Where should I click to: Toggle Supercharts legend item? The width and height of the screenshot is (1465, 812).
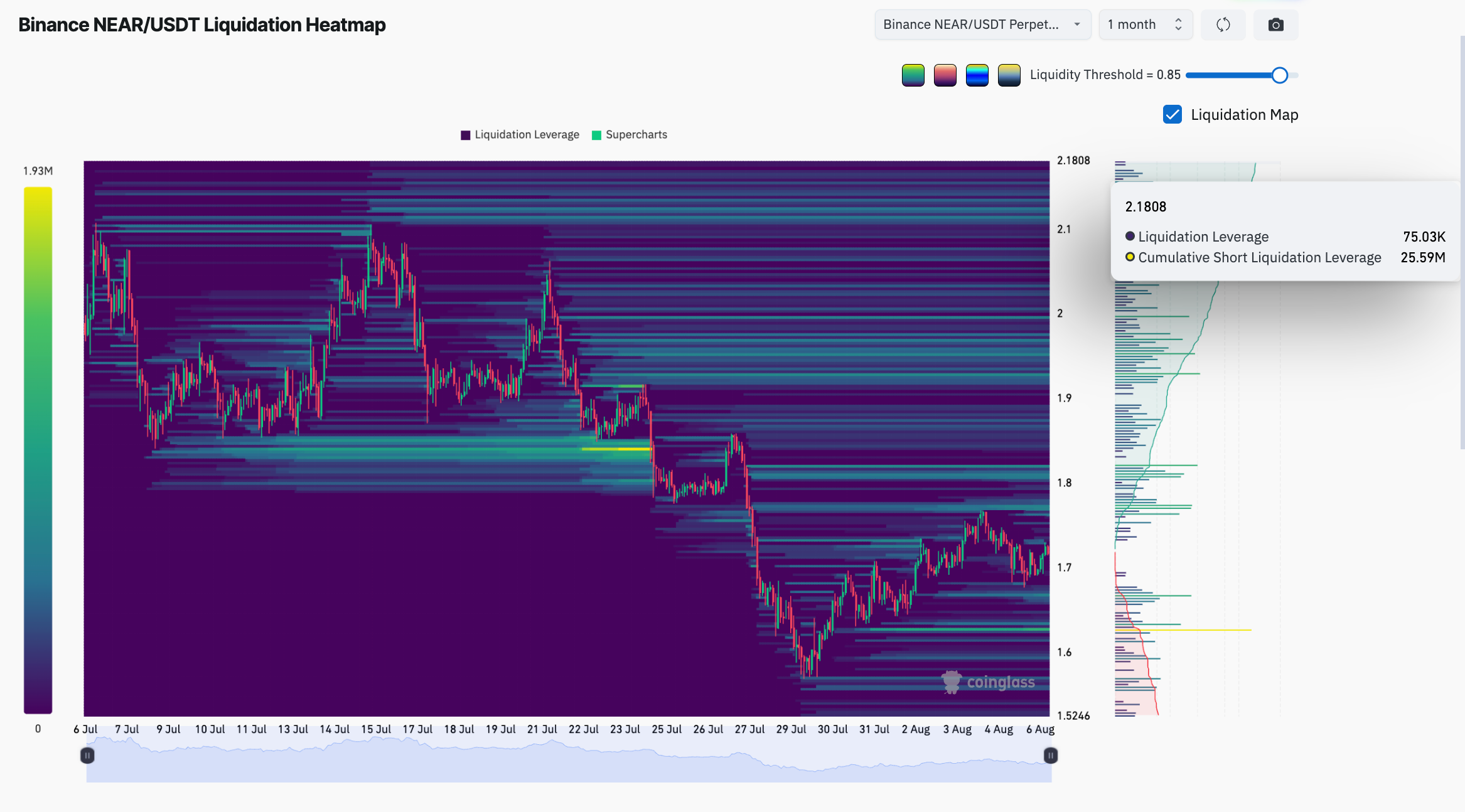coord(630,135)
